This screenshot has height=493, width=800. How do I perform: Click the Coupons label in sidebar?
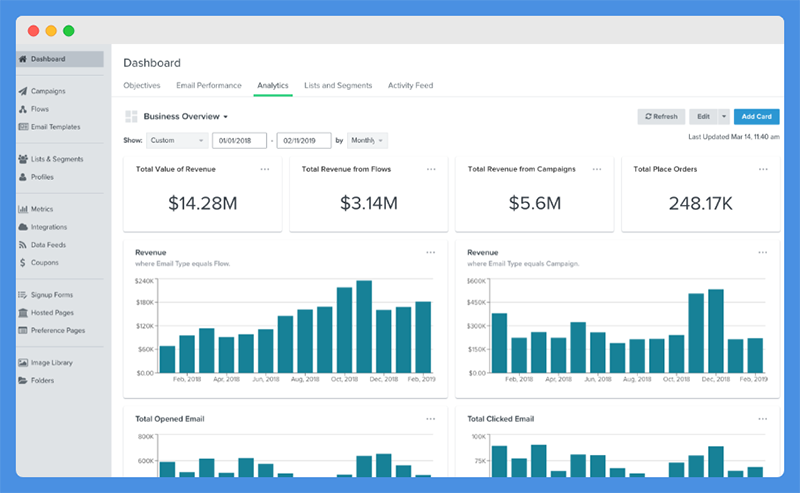44,263
